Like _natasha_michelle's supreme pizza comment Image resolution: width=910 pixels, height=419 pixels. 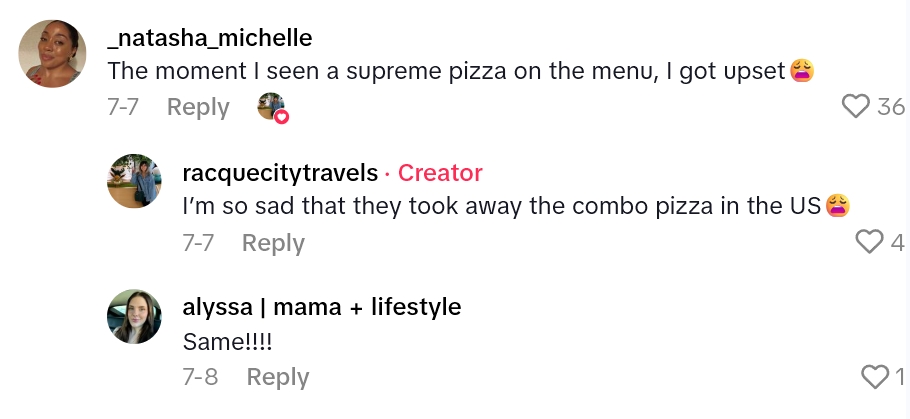[x=856, y=106]
